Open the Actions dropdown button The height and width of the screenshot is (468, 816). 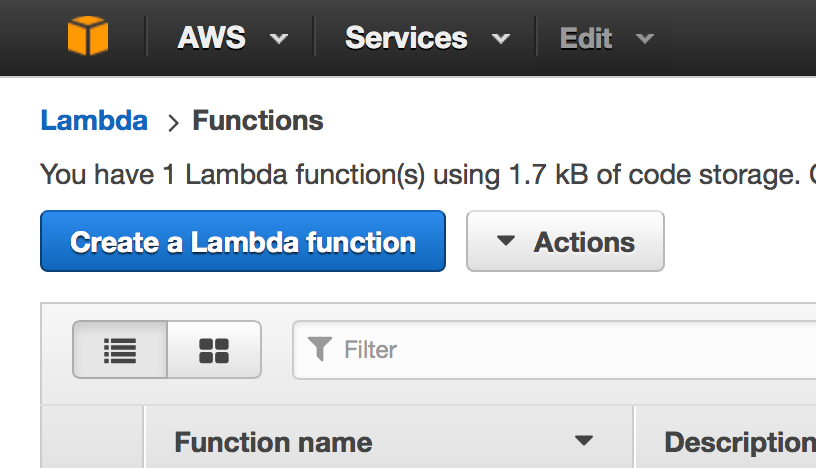[x=565, y=241]
